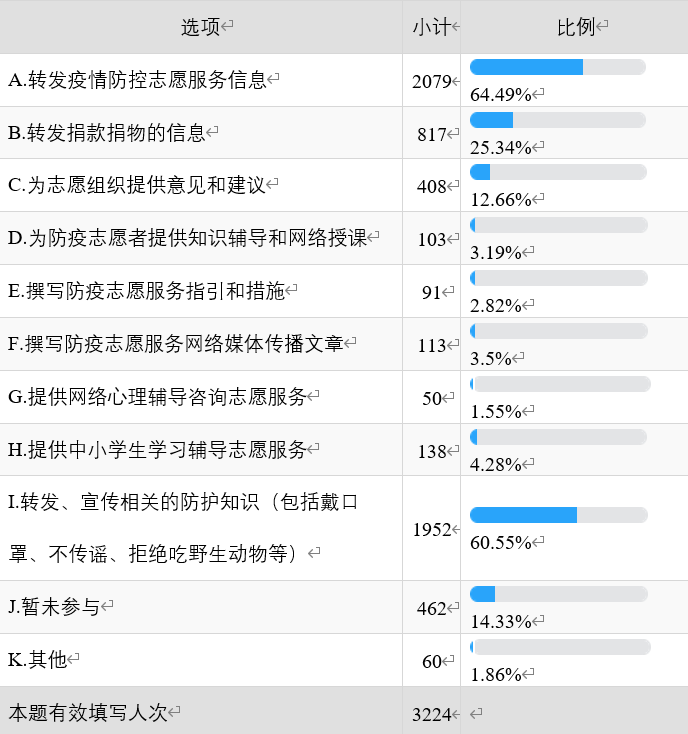Select option J 暂未参与
688x734 pixels.
[x=54, y=607]
